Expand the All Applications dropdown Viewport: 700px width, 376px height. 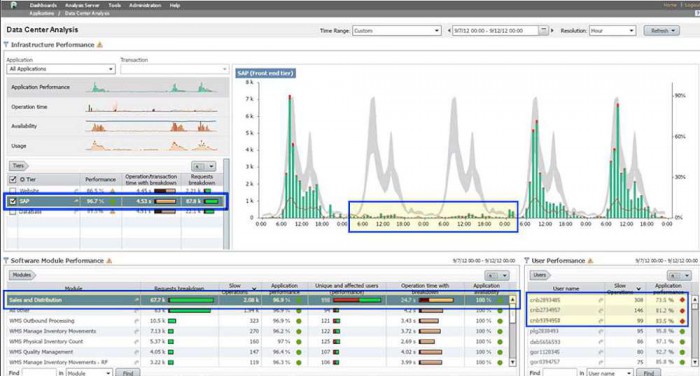pos(61,69)
